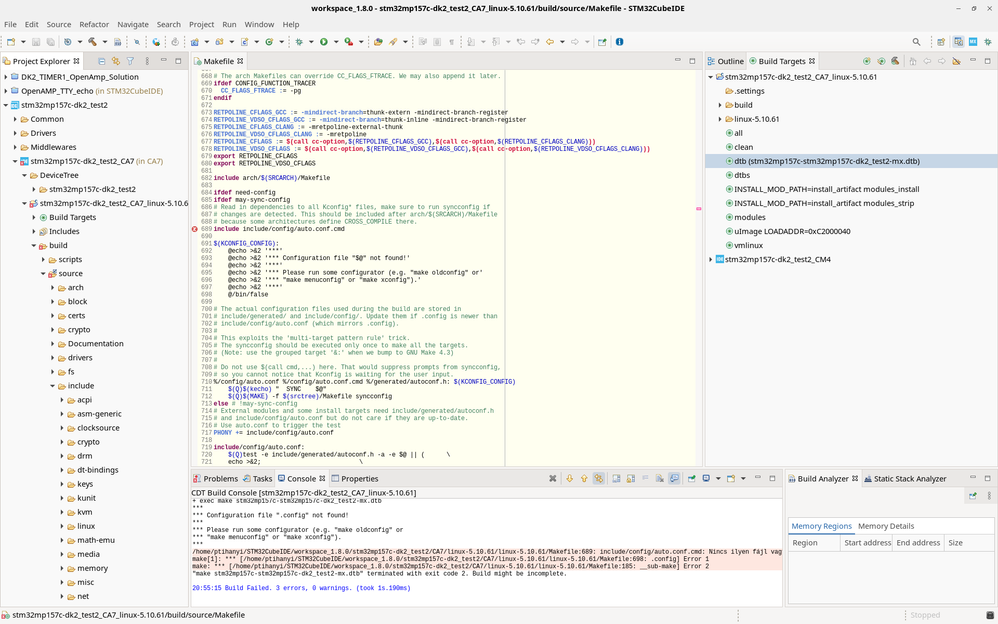Click the error marker on line 689
The image size is (998, 624).
tap(195, 229)
